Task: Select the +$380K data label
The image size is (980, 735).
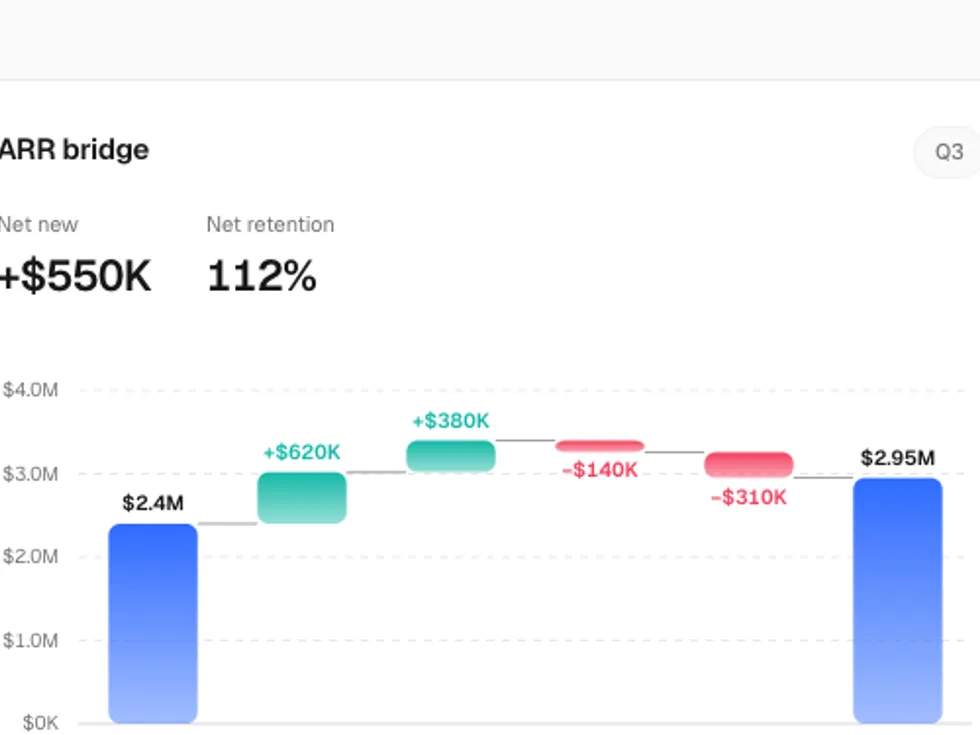Action: point(451,420)
